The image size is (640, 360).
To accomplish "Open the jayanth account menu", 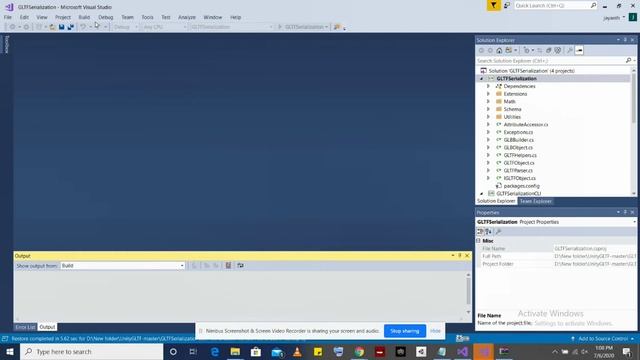I will pyautogui.click(x=613, y=18).
